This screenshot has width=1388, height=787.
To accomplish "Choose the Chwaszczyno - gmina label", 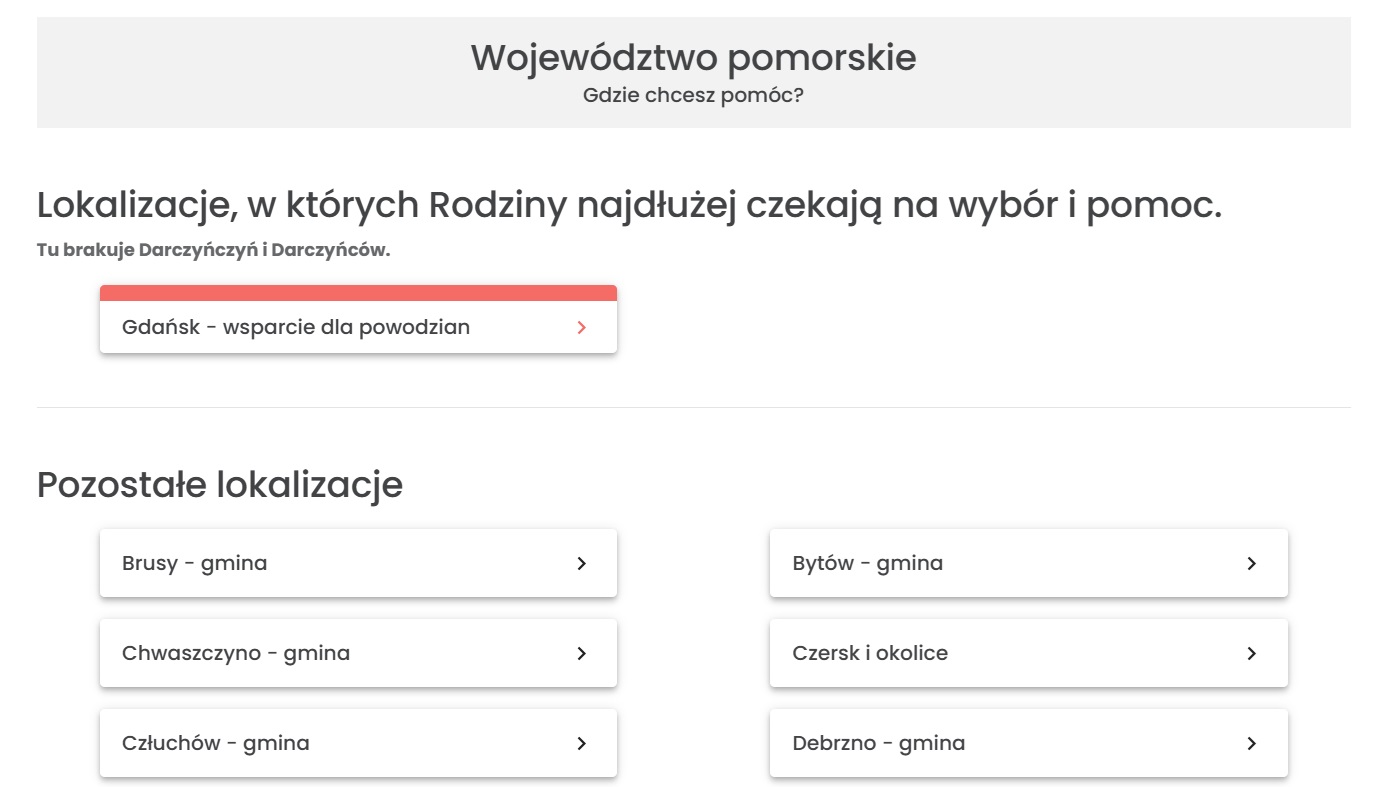I will [x=236, y=653].
